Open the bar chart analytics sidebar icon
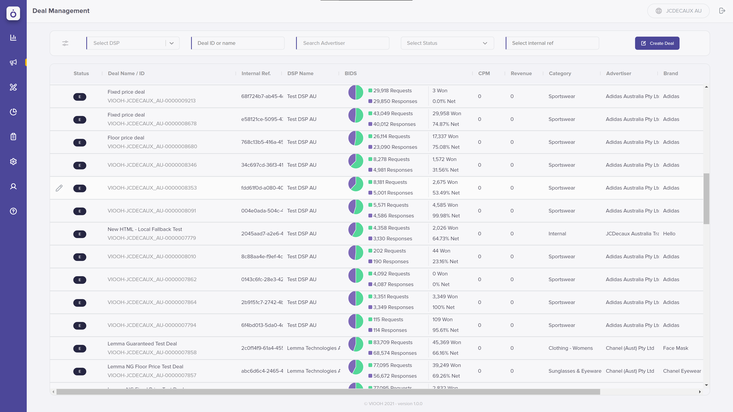This screenshot has width=733, height=412. [13, 38]
